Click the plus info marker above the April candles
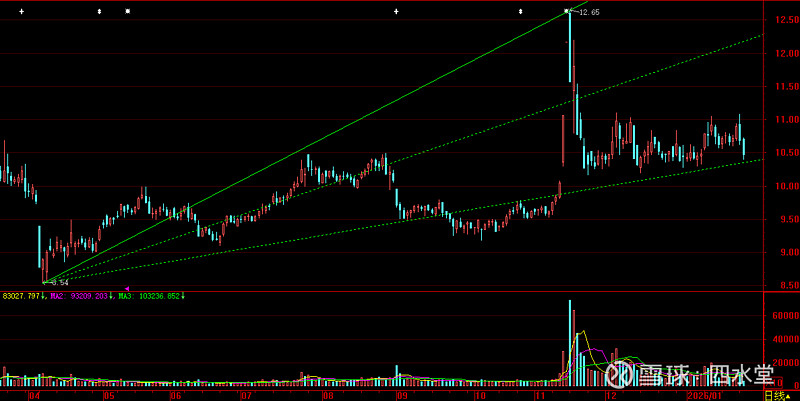Screen dimensions: 800x401 pos(21,11)
